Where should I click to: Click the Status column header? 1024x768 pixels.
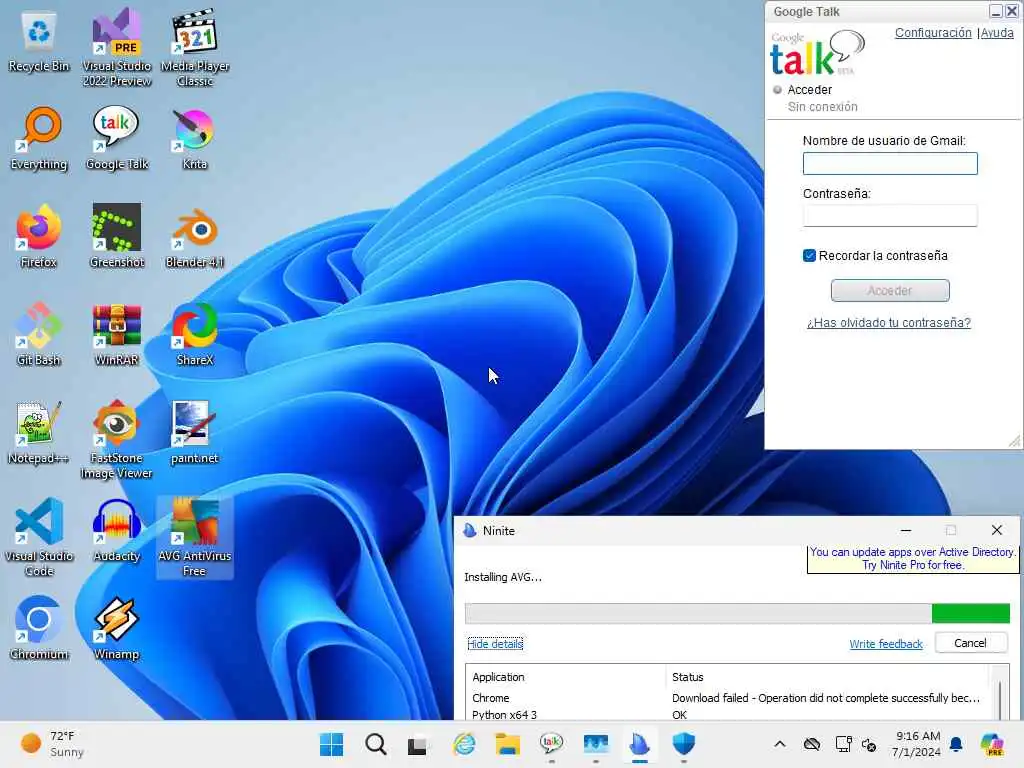pyautogui.click(x=827, y=677)
